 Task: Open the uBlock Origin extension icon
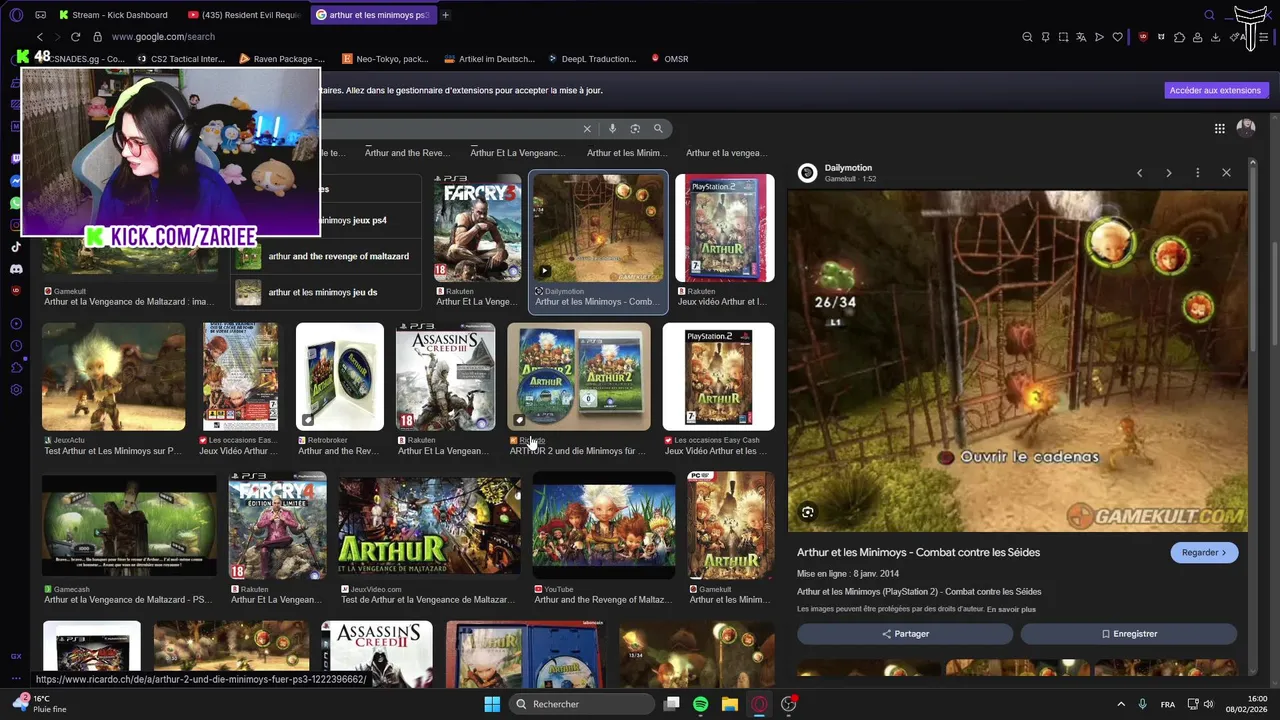1143,37
